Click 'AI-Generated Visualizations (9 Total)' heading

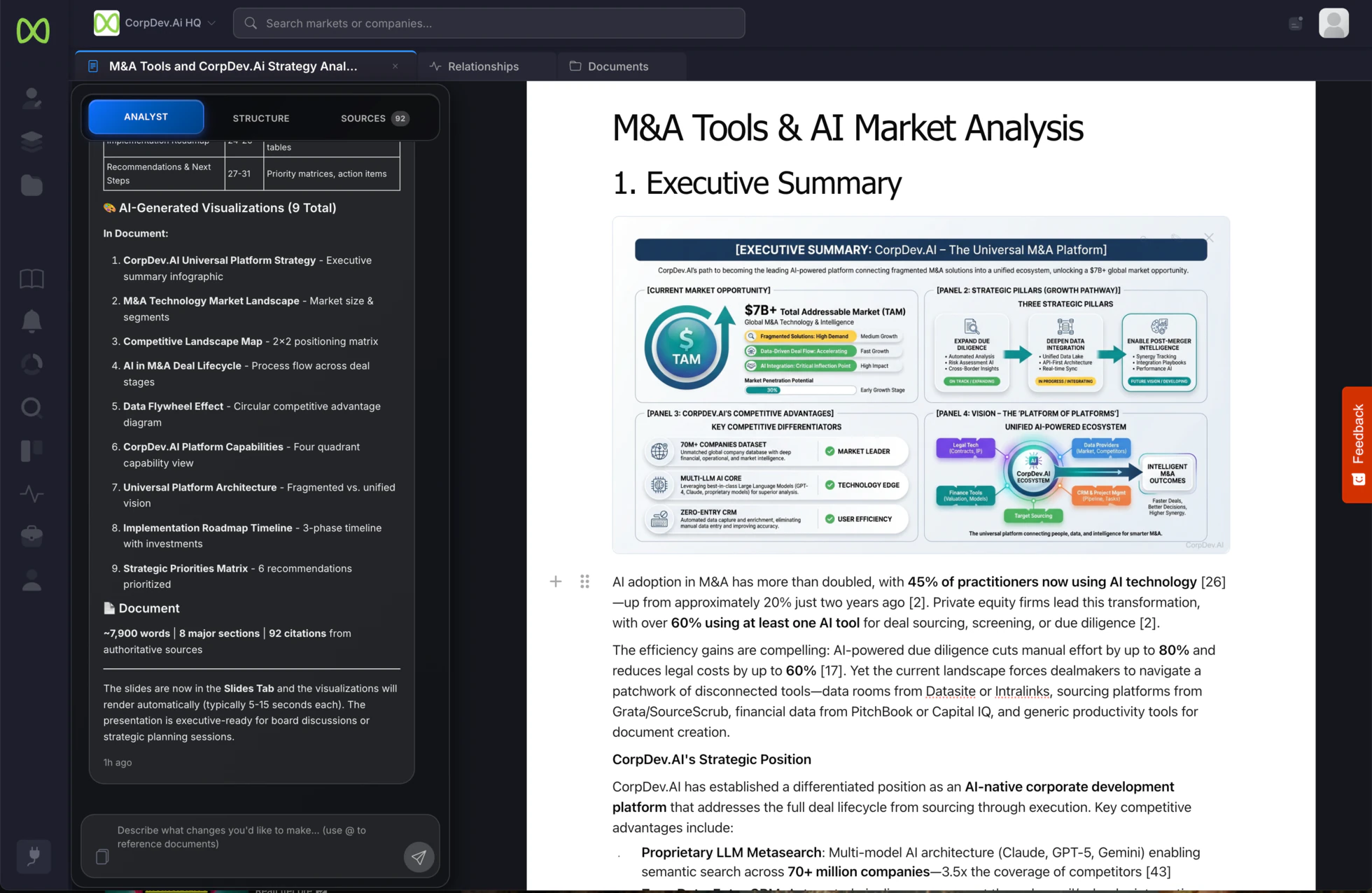coord(227,208)
